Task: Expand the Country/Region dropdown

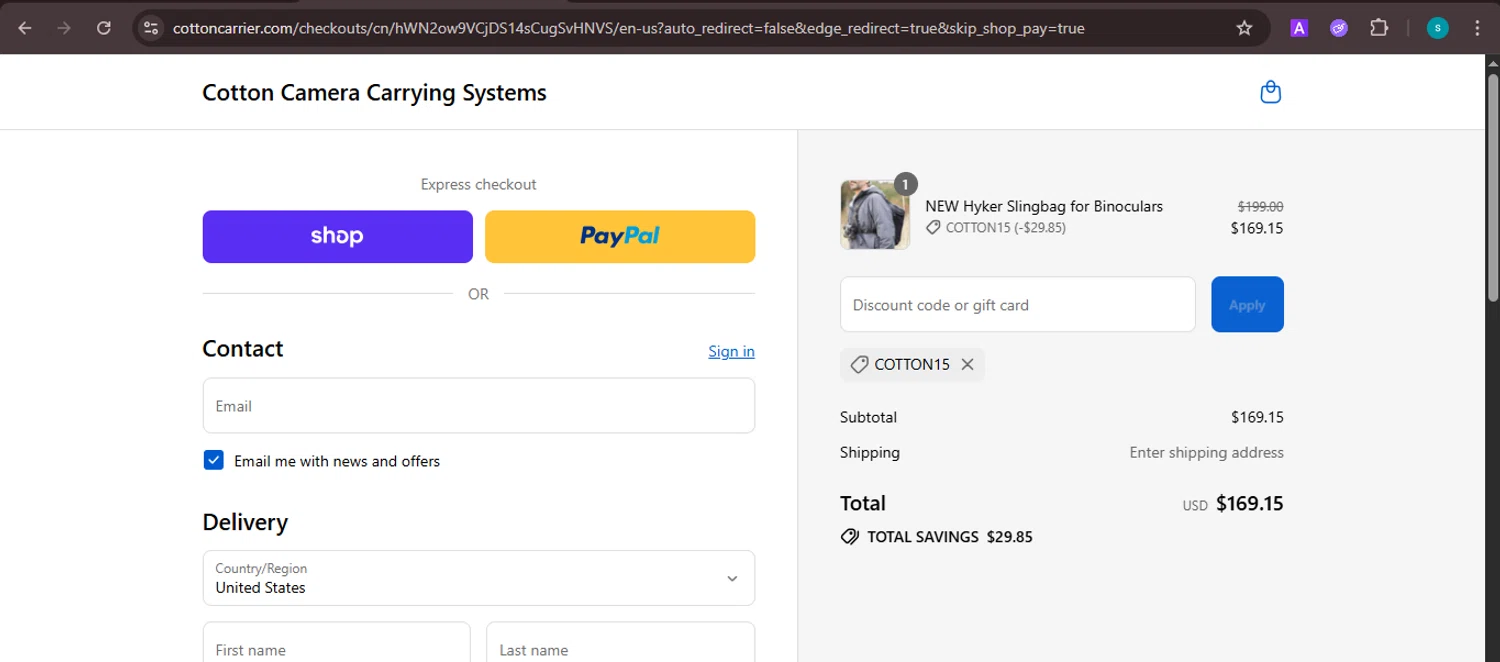Action: [479, 578]
